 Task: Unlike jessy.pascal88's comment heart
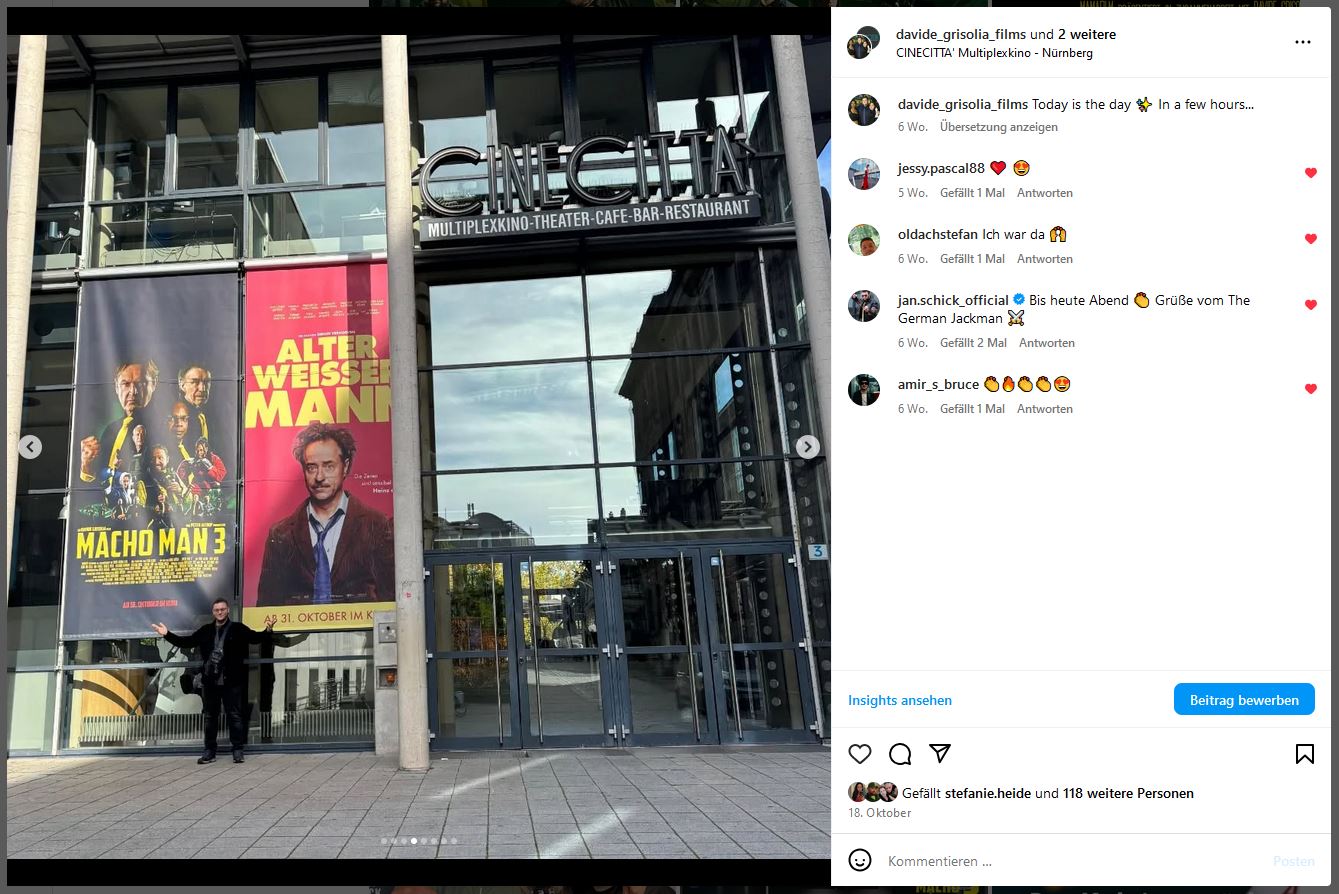coord(1310,173)
